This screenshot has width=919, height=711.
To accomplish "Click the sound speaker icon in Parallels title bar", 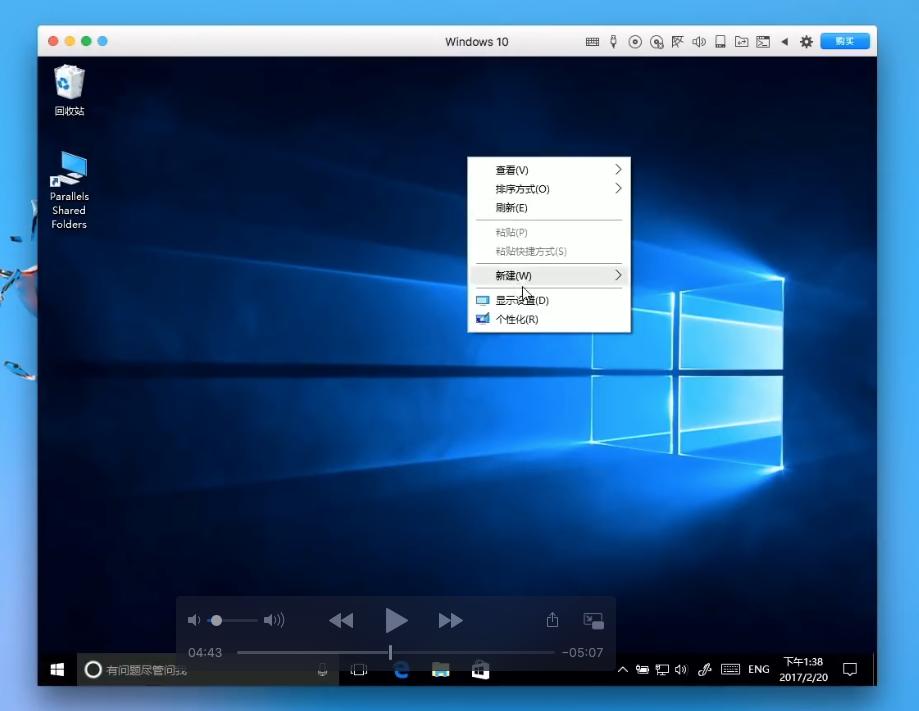I will tap(699, 42).
